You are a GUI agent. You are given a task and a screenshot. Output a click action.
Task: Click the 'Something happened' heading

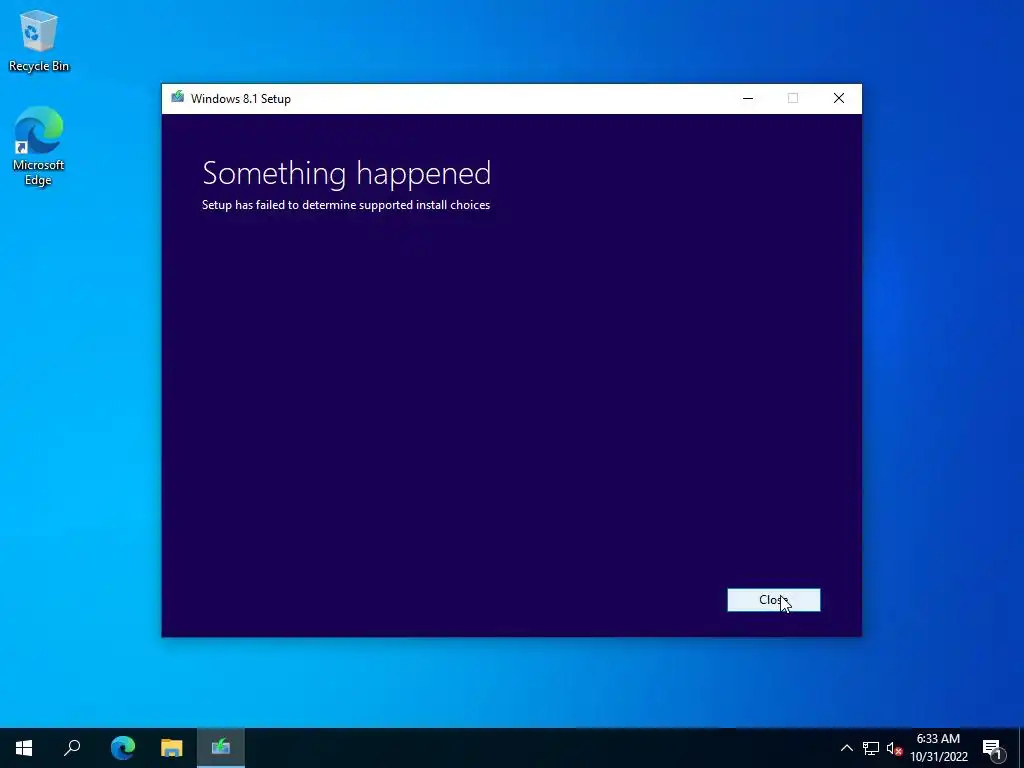[346, 174]
